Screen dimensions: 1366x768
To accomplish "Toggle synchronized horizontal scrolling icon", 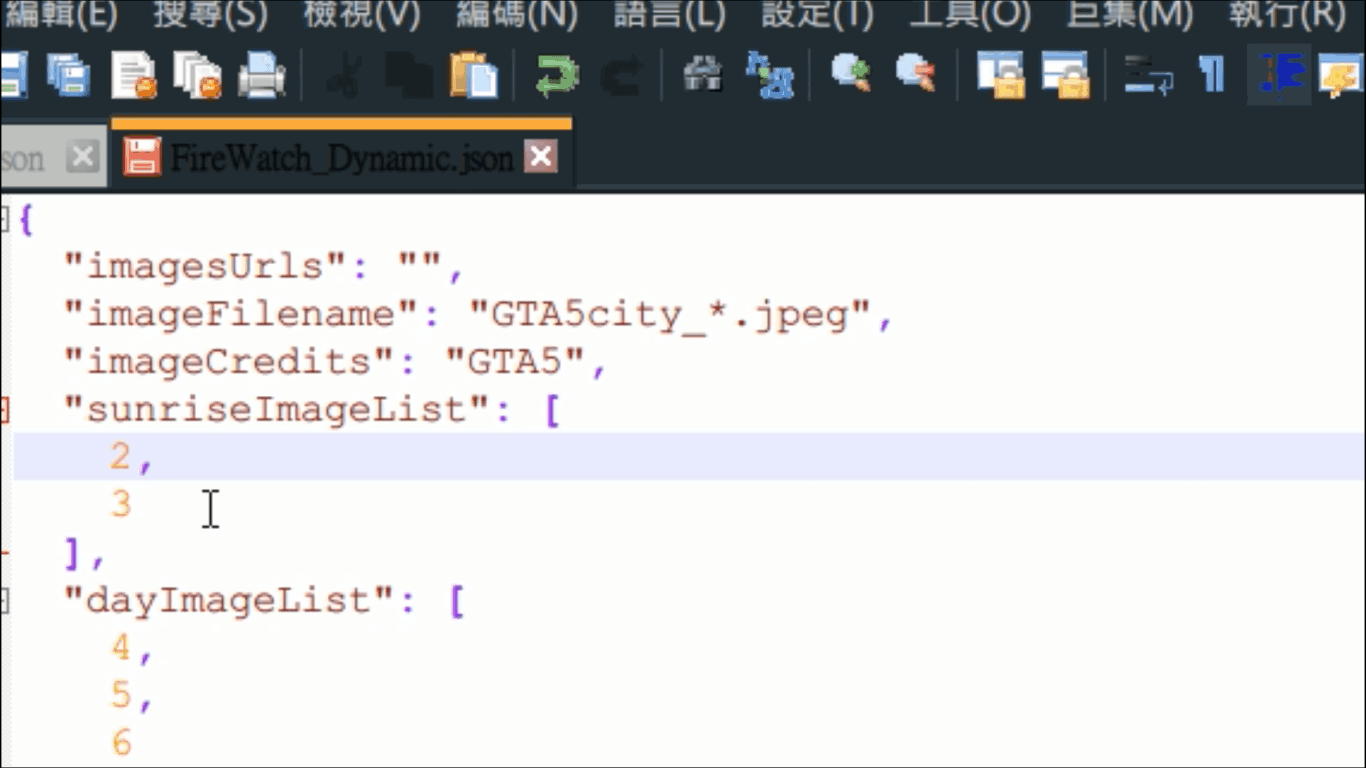I will (1065, 76).
